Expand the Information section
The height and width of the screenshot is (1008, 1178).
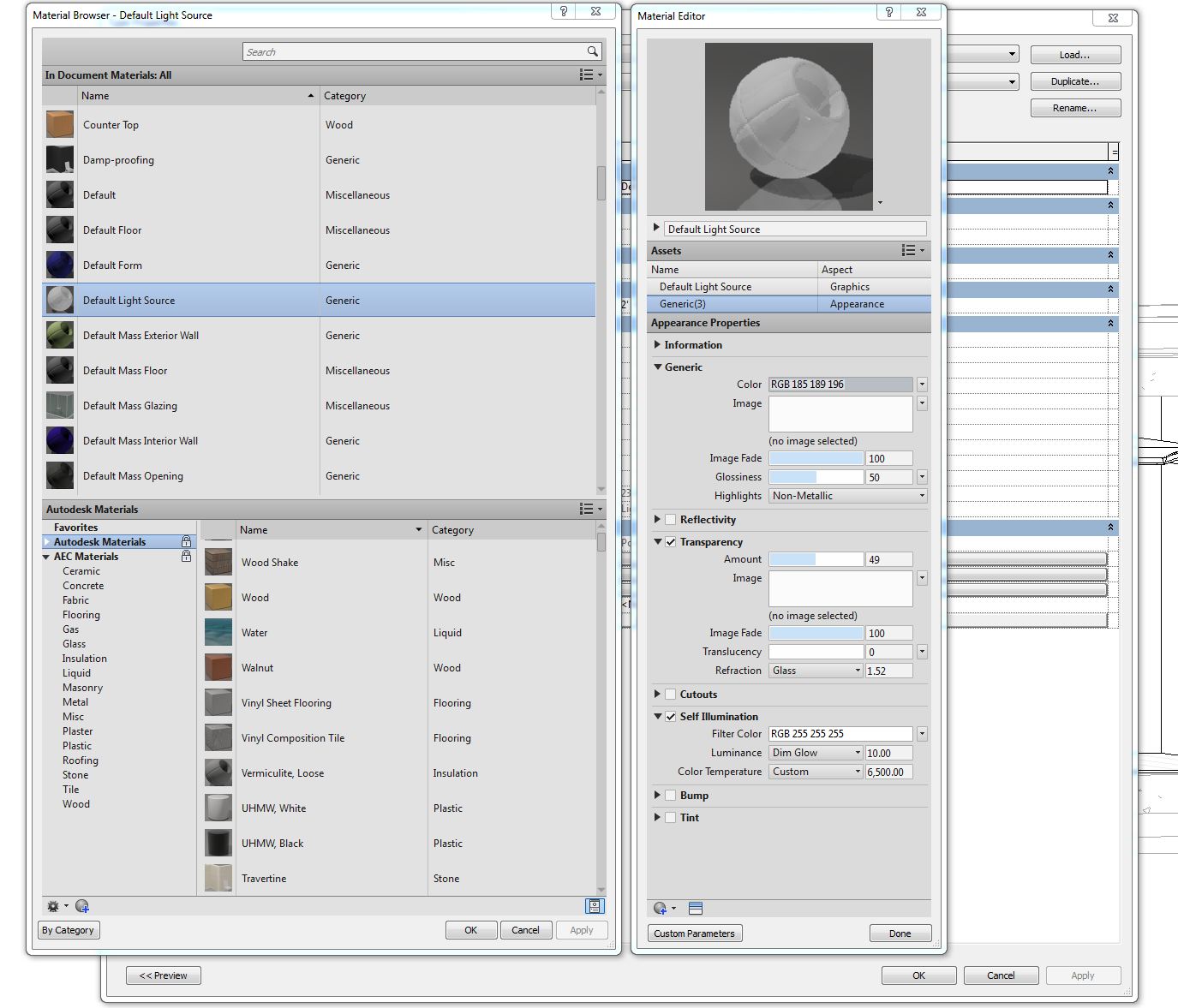point(657,345)
